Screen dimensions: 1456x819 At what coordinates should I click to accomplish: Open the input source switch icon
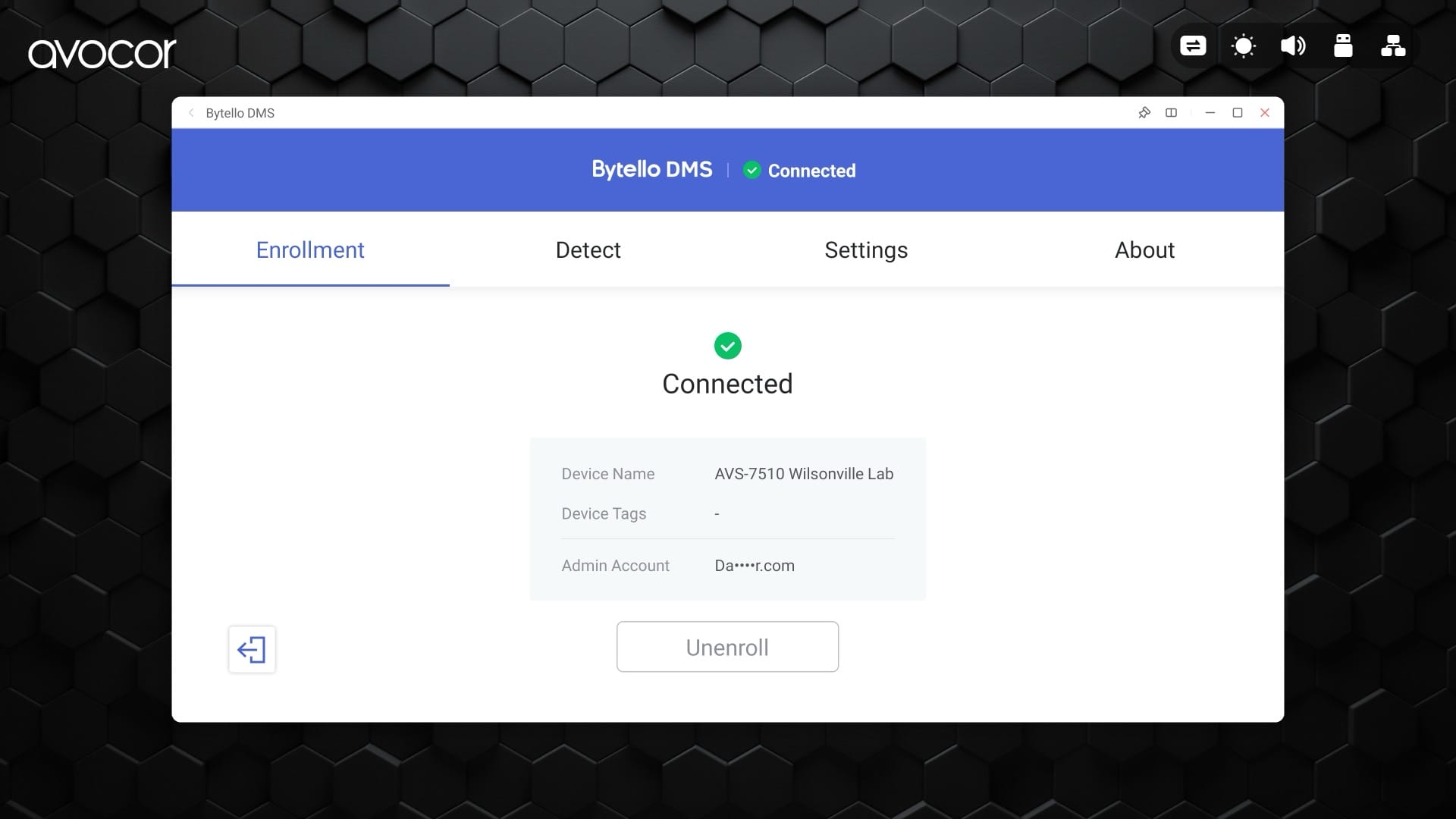pyautogui.click(x=1193, y=46)
